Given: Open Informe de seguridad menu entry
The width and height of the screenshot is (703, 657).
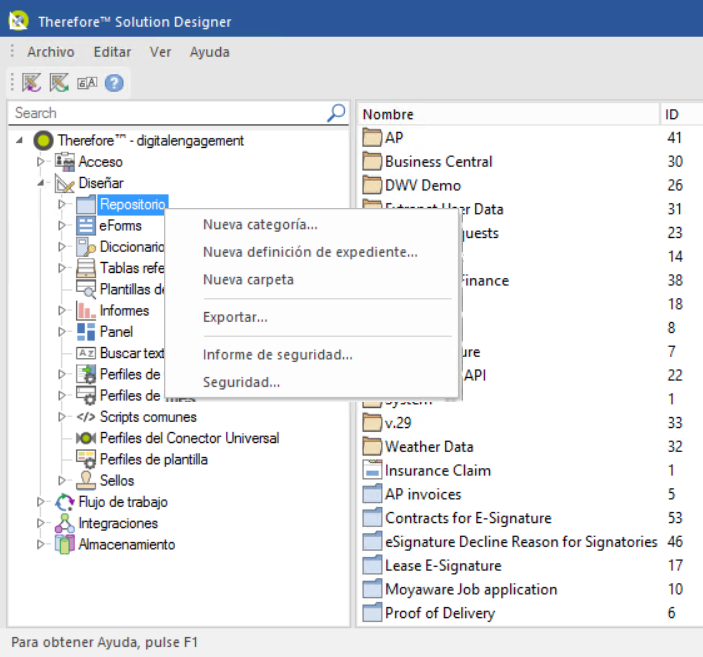Looking at the screenshot, I should [x=312, y=355].
